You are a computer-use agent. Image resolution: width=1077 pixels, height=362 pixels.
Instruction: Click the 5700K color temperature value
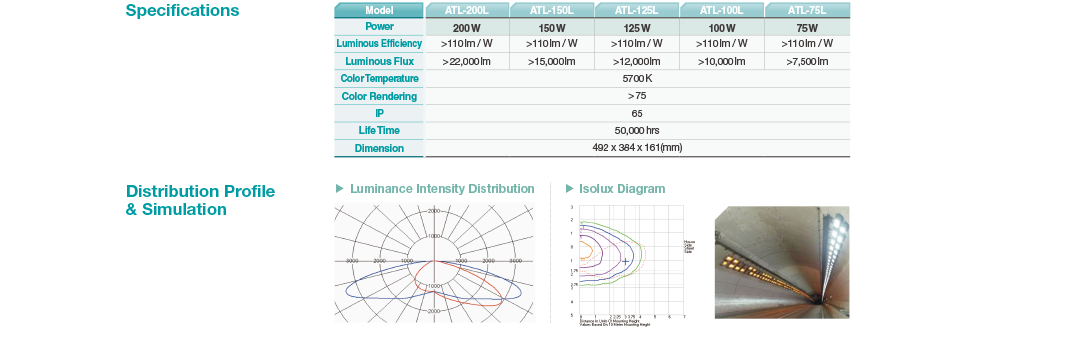[x=637, y=79]
